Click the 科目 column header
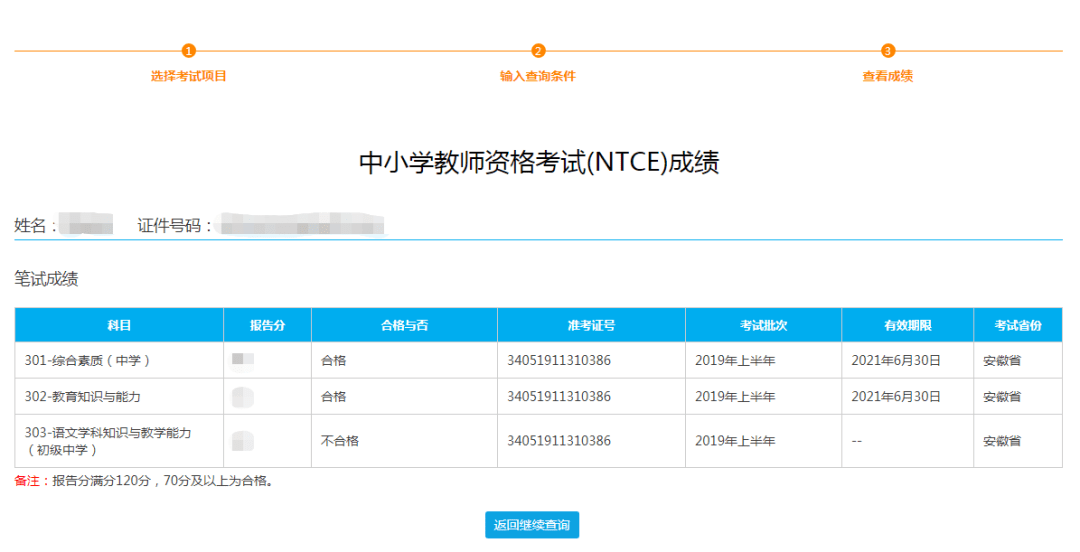This screenshot has height=552, width=1080. click(x=119, y=326)
